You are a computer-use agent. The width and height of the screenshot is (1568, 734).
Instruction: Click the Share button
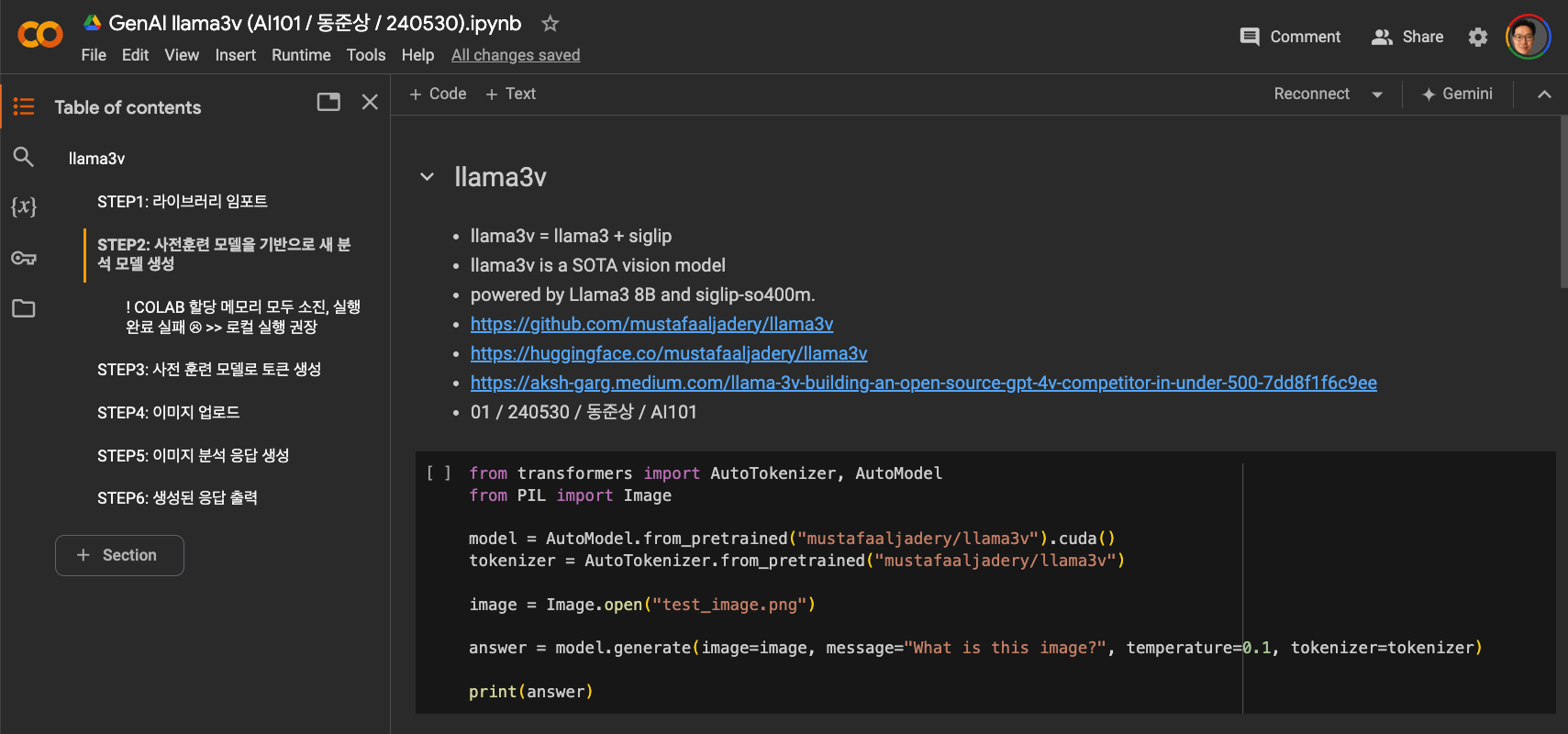coord(1407,37)
